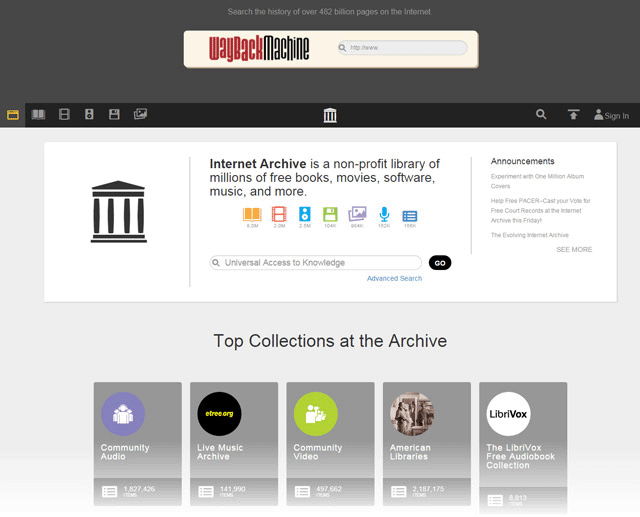Click the Images icon in the top navbar
Screen dimensions: 640x517
click(x=140, y=115)
